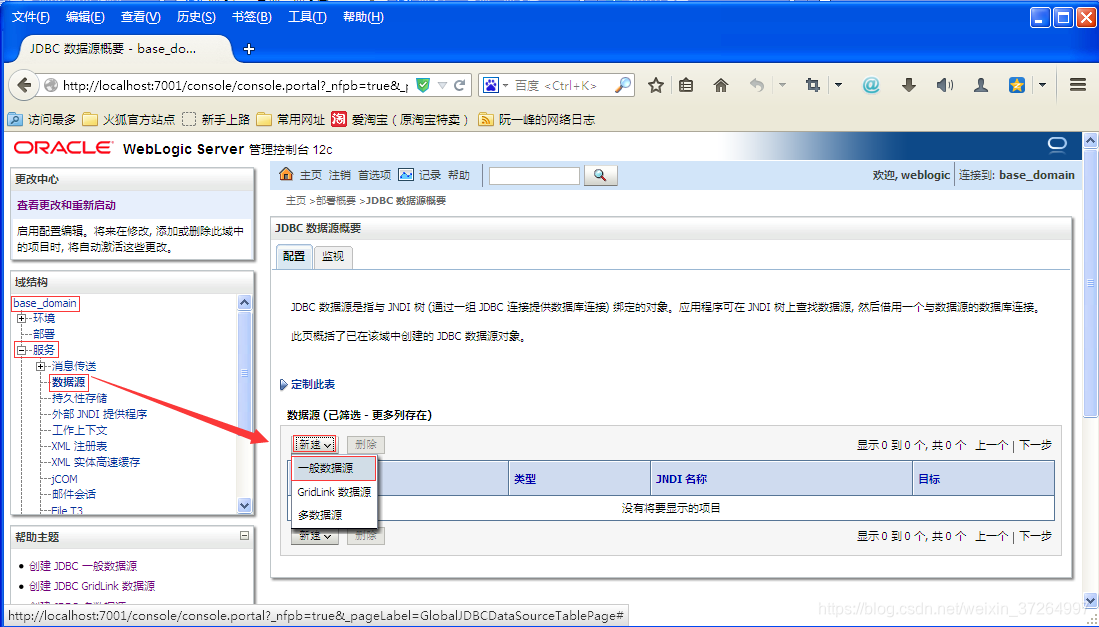Open the bookmarks list icon
This screenshot has width=1099, height=627.
click(686, 85)
